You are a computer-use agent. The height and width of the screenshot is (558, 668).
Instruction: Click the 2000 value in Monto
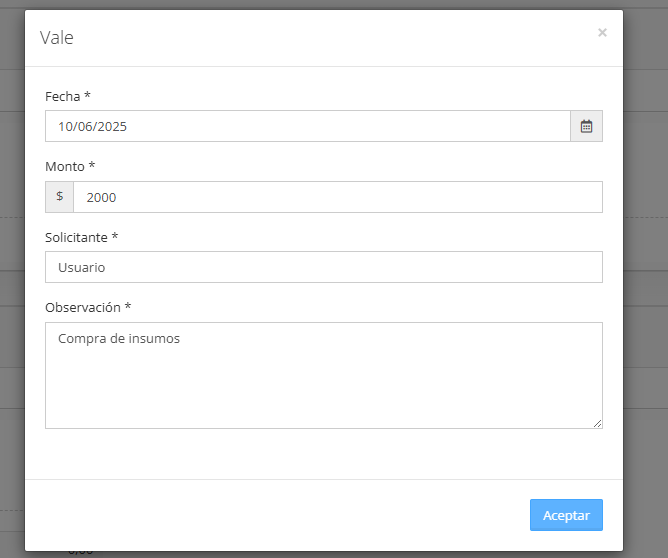click(101, 197)
